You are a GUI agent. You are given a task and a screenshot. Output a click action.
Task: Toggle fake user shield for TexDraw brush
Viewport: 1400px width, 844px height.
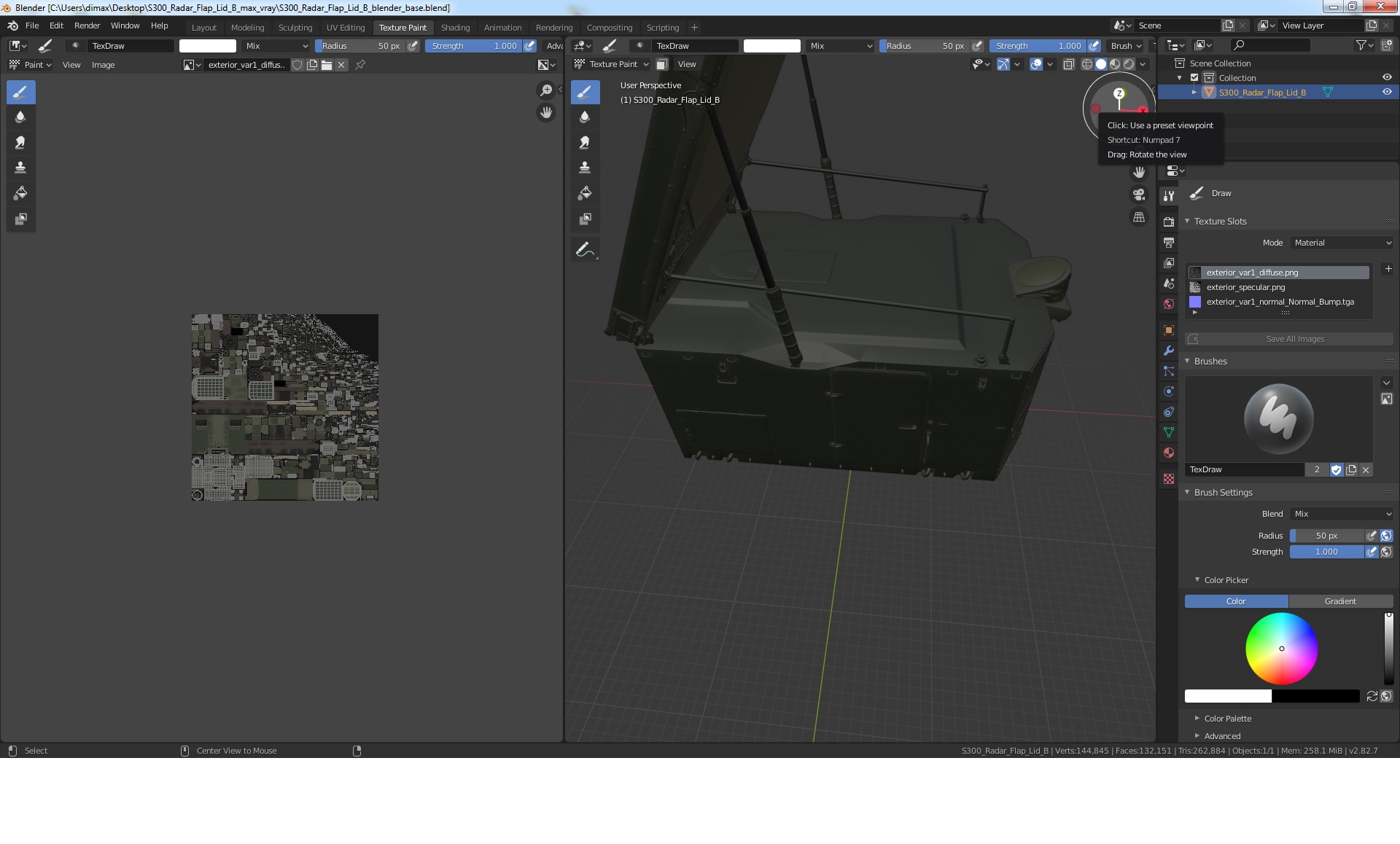(1336, 470)
